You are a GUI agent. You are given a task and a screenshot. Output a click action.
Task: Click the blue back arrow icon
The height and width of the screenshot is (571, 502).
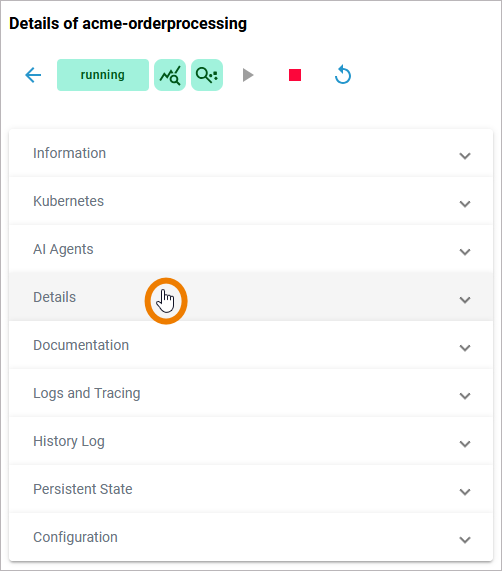(x=33, y=75)
